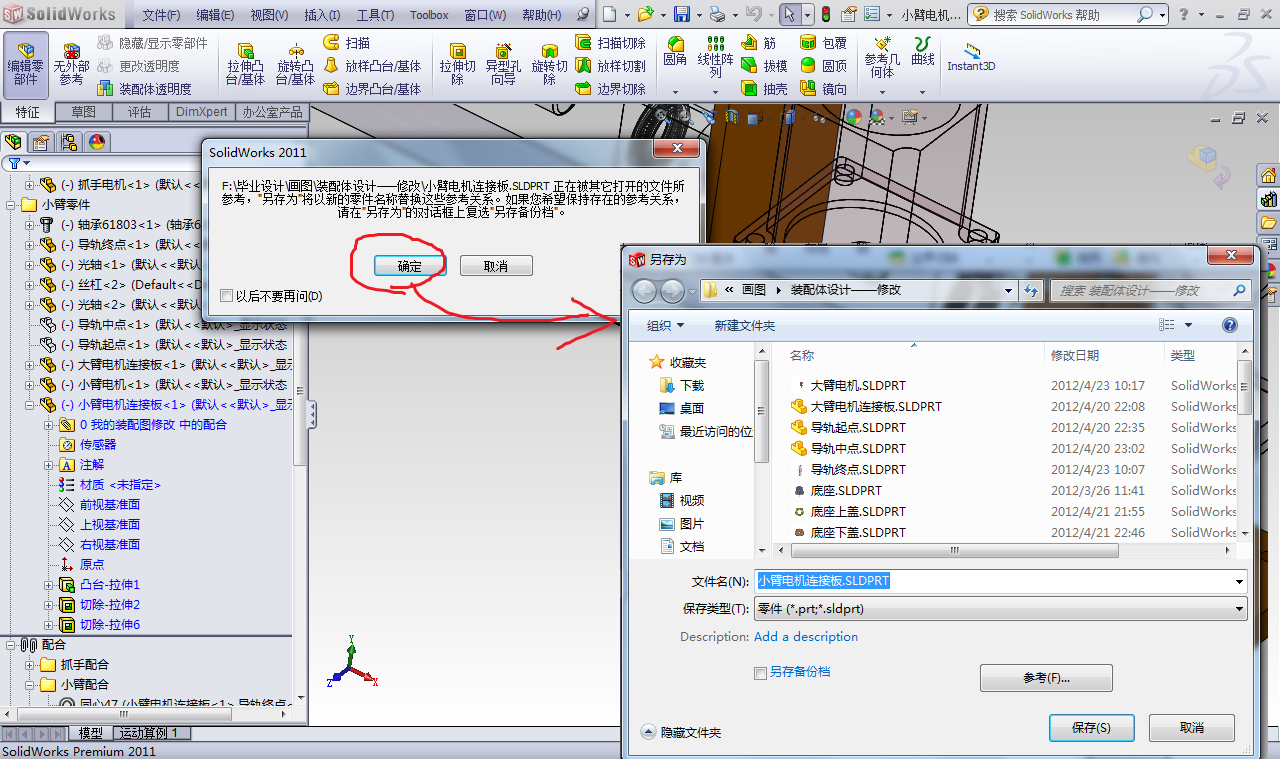
Task: Select the 放样凸台/基体 loft tool
Action: click(x=372, y=65)
